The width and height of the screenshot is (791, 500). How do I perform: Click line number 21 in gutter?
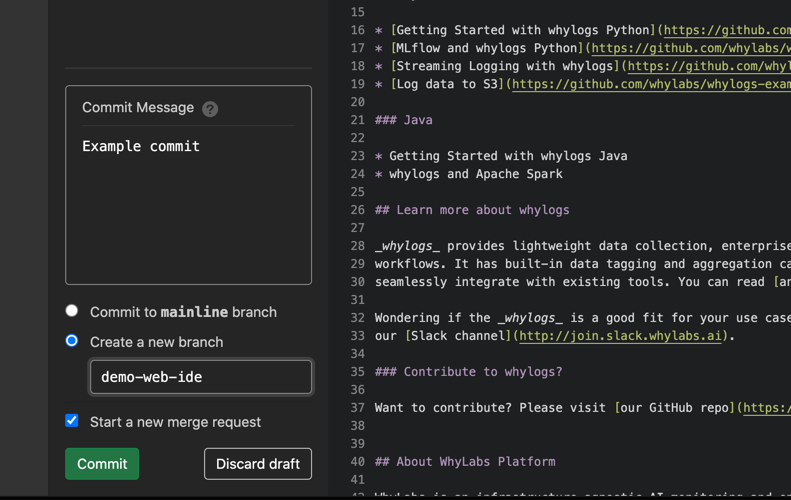[x=358, y=120]
